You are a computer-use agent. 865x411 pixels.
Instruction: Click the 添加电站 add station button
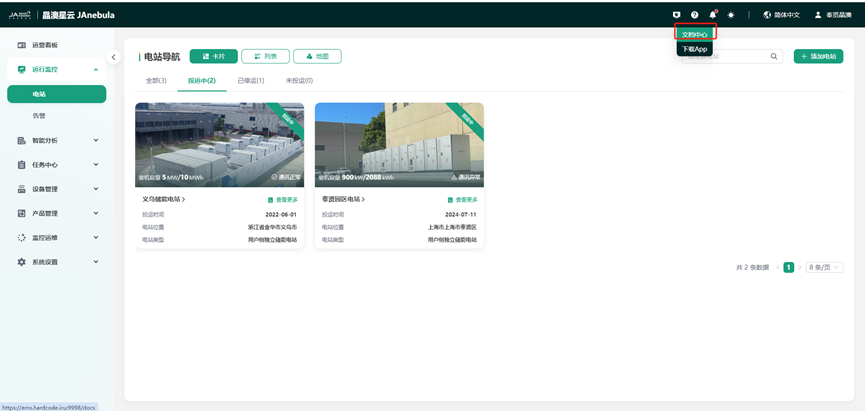tap(818, 57)
